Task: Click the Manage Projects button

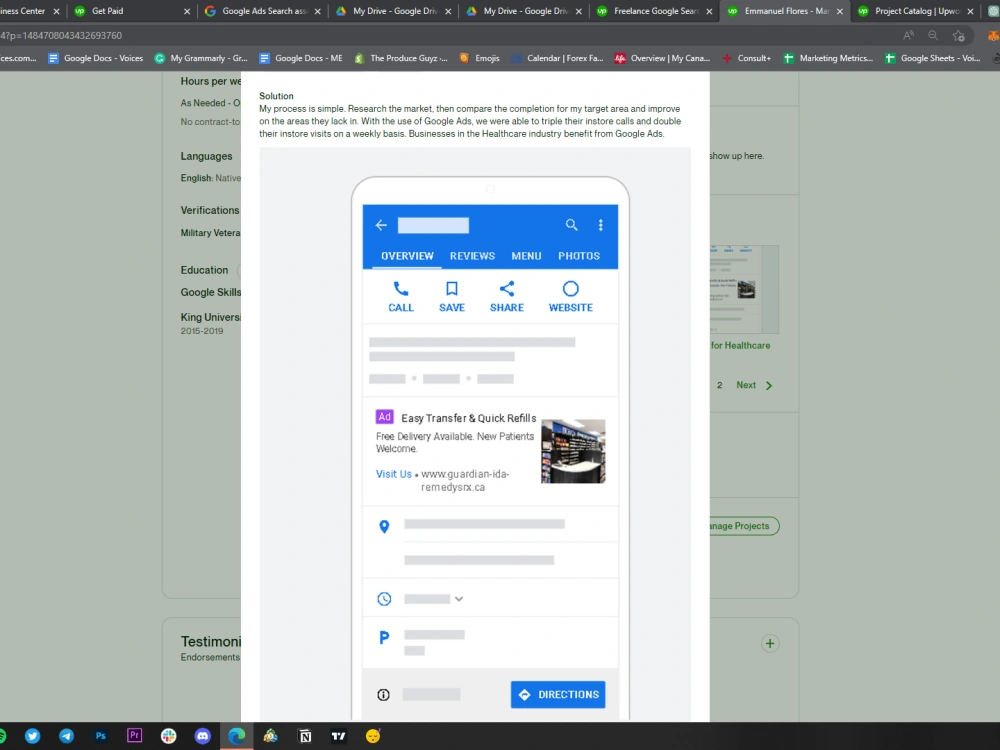Action: [x=744, y=526]
